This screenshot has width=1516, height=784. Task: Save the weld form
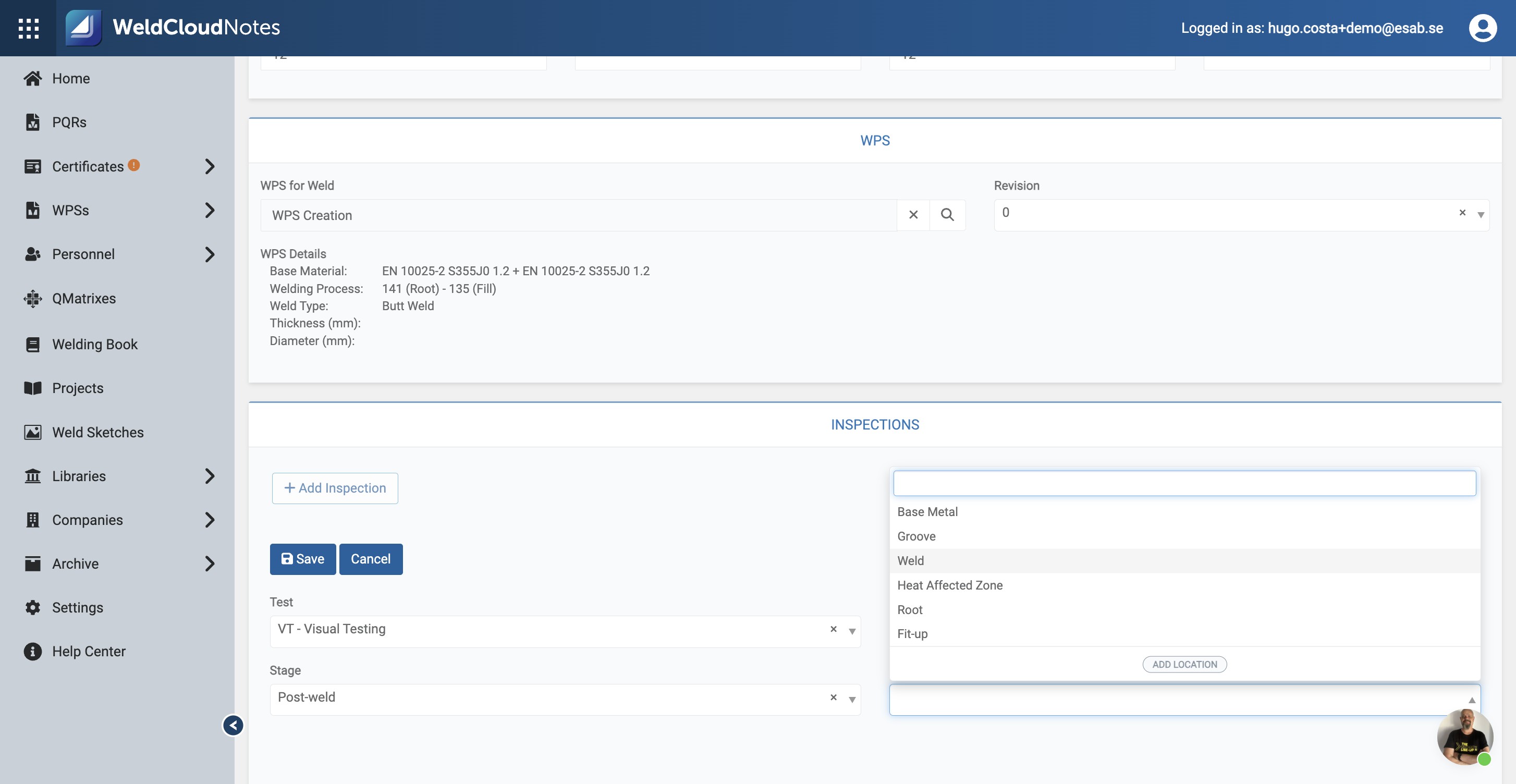(302, 559)
